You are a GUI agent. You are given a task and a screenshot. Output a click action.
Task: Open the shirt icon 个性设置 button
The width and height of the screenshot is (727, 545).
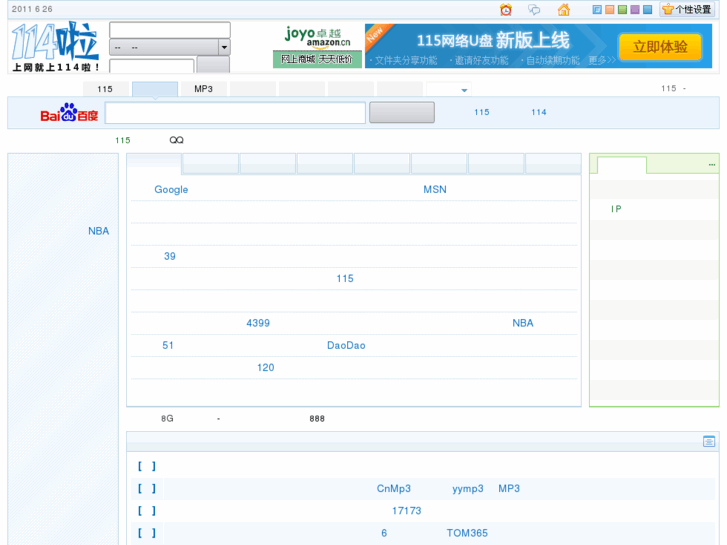pos(687,9)
